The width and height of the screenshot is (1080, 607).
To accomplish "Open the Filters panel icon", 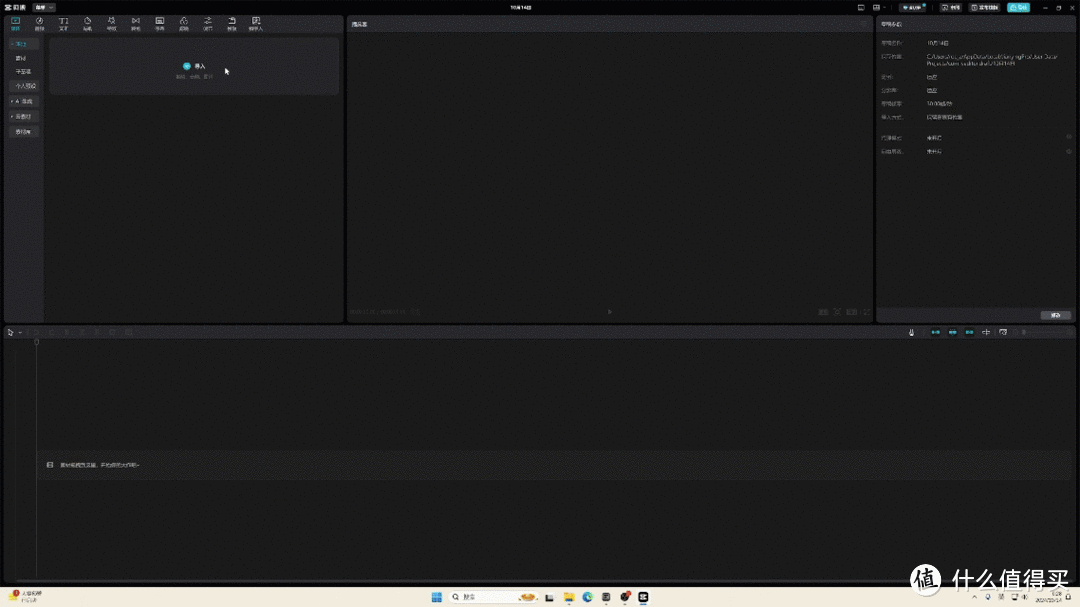I will point(184,23).
